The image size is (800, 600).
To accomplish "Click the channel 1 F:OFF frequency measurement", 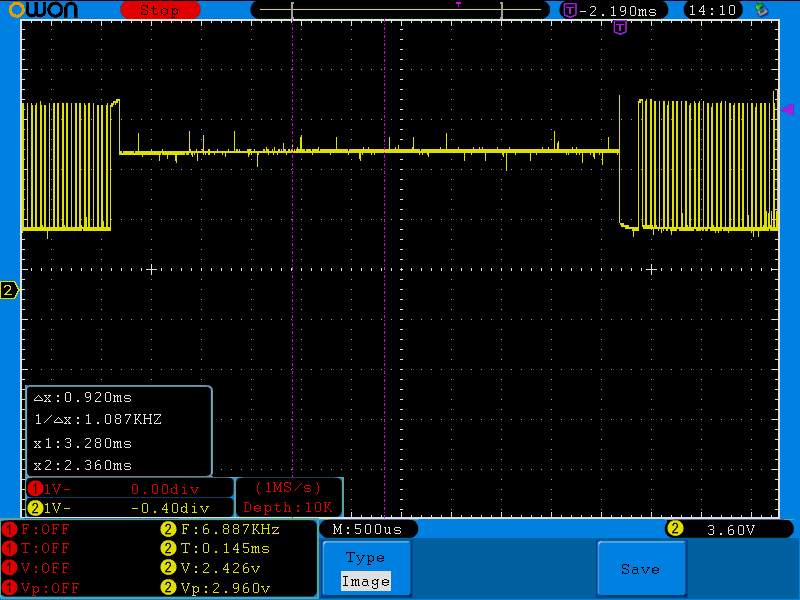I will pos(45,530).
